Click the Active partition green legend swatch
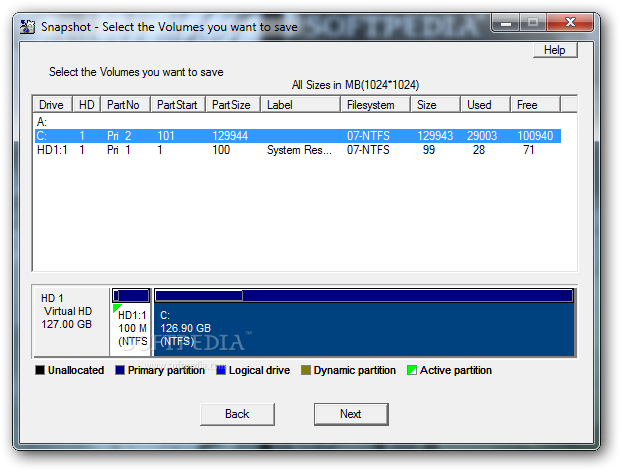The width and height of the screenshot is (621, 471). [412, 371]
